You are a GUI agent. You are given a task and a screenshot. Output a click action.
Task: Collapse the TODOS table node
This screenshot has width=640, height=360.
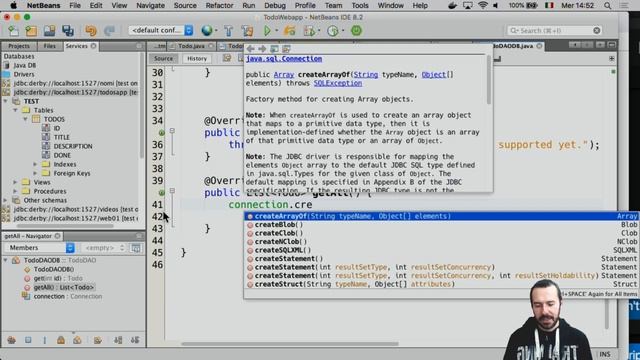tap(25, 119)
